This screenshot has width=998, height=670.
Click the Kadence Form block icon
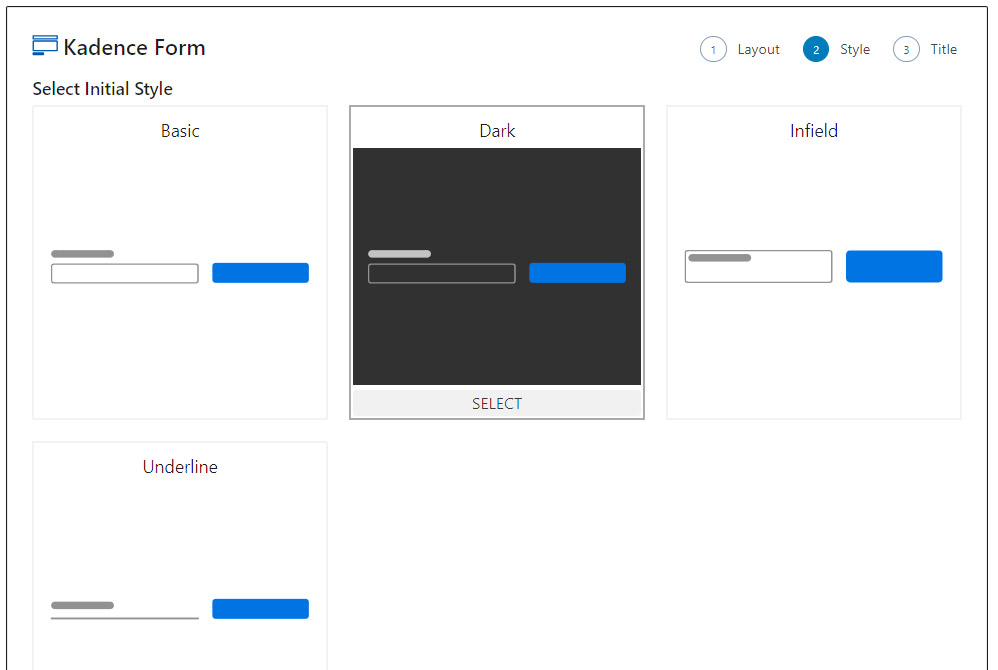(45, 46)
